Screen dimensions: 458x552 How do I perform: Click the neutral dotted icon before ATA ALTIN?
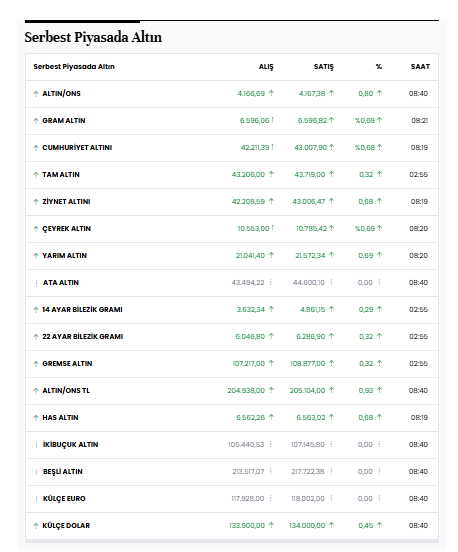click(x=36, y=283)
